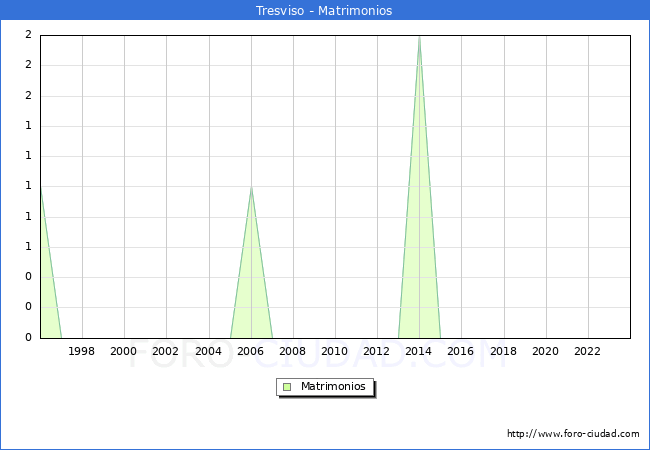Click the 2004 x-axis label
The width and height of the screenshot is (650, 450).
[208, 351]
